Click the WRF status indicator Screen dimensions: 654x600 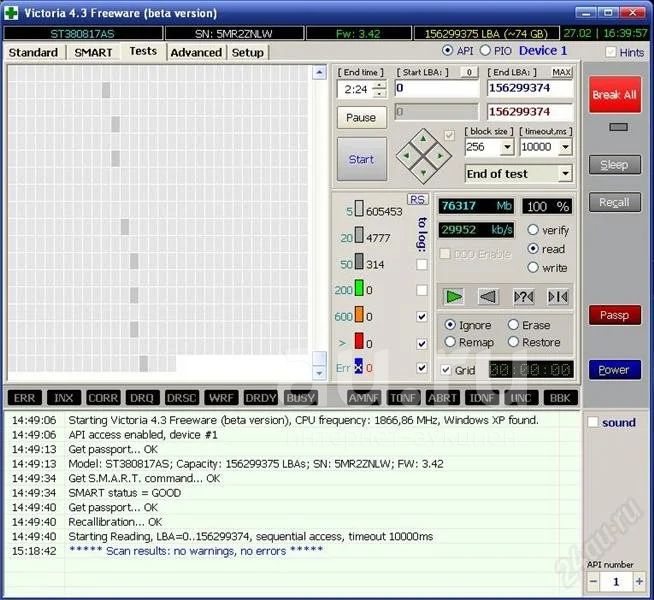click(221, 398)
